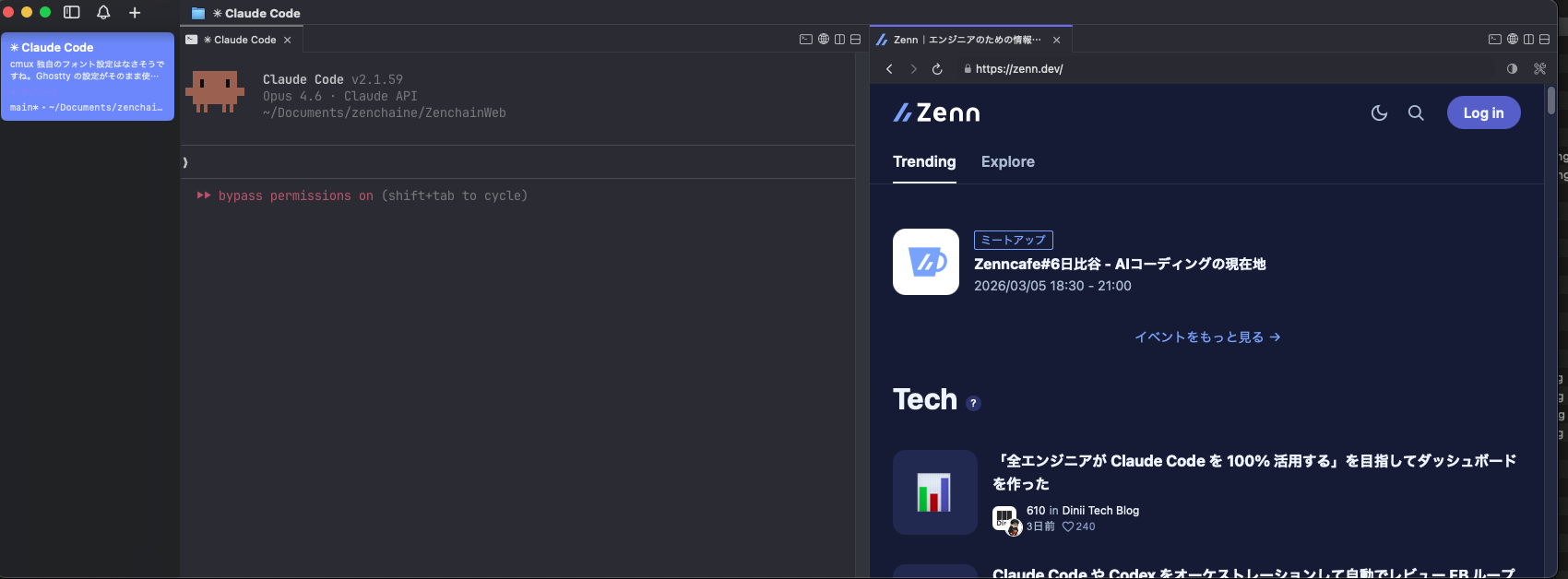Click the Zenn logo
This screenshot has width=1568, height=579.
[x=936, y=112]
